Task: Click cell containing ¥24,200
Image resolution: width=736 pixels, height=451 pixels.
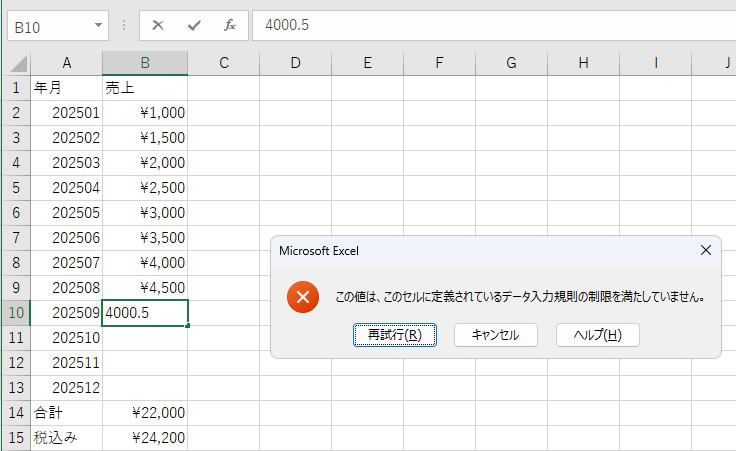Action: 145,438
